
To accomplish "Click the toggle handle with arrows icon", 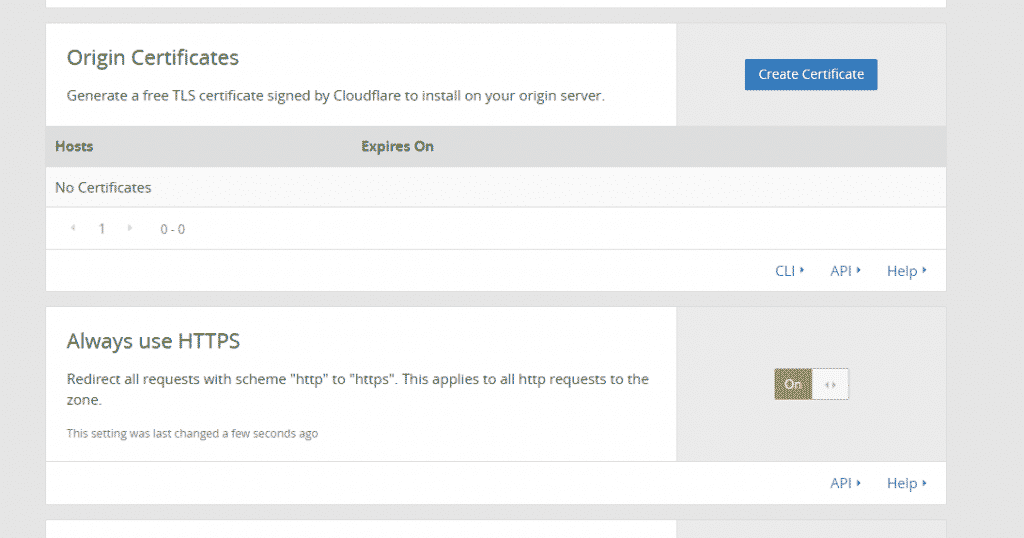I will 830,384.
